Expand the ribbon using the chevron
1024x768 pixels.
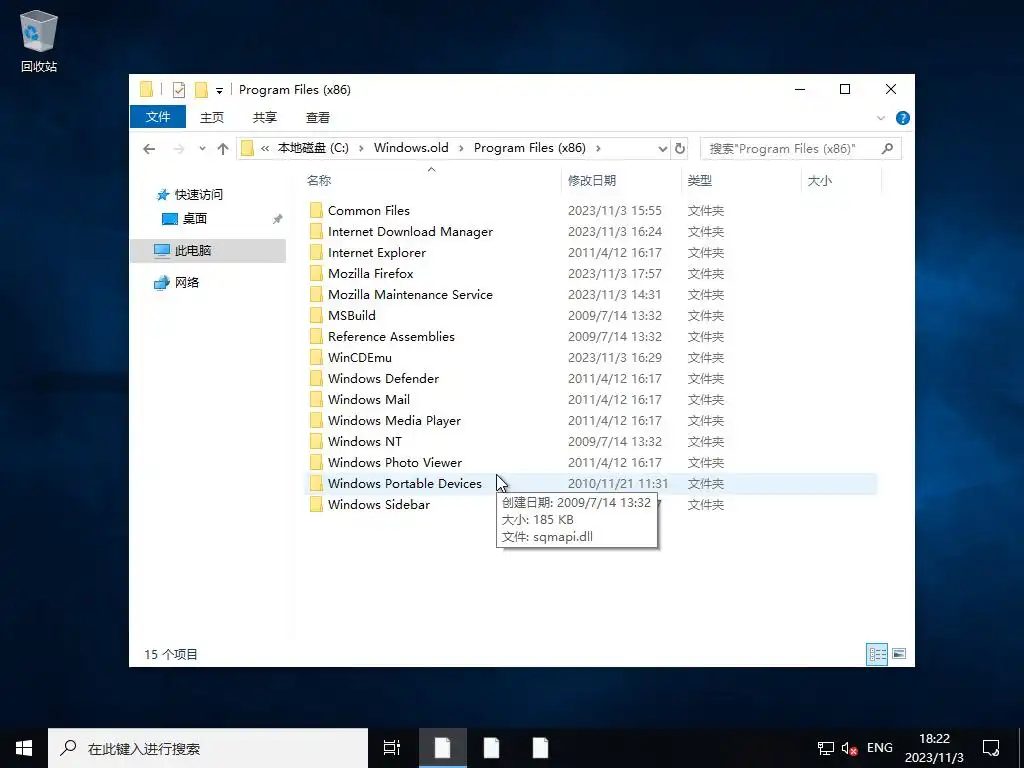(880, 118)
